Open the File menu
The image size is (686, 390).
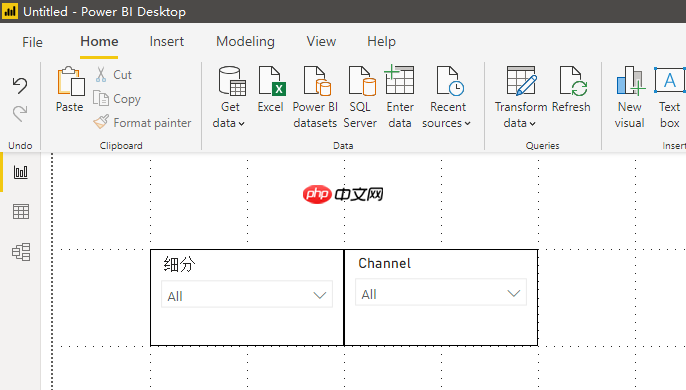(32, 42)
